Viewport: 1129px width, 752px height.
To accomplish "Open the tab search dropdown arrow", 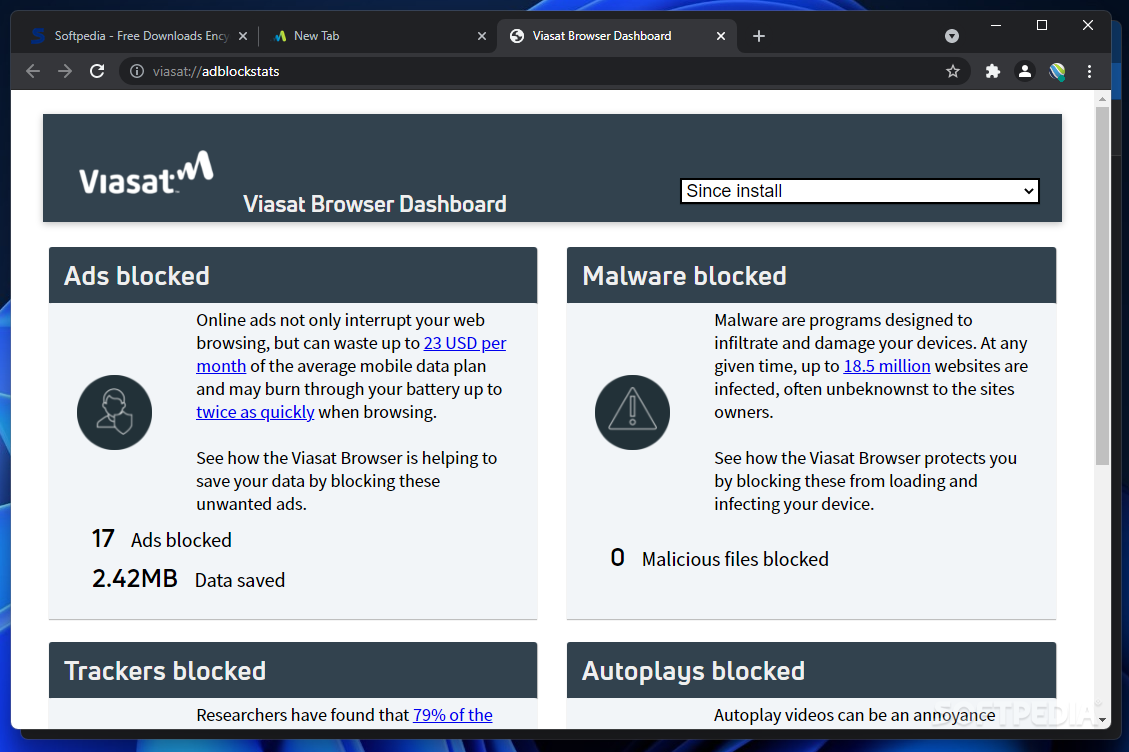I will pyautogui.click(x=952, y=36).
